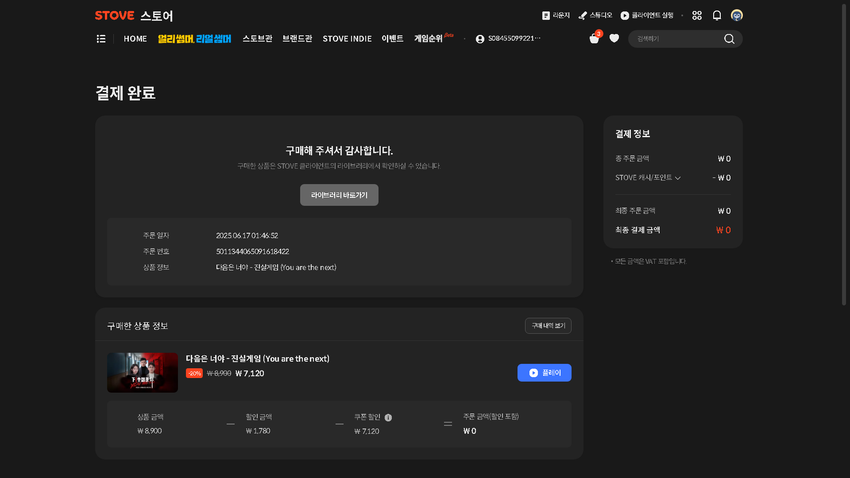Screen dimensions: 850x478
Task: Click the STOVE 스토어 logo
Action: [134, 16]
